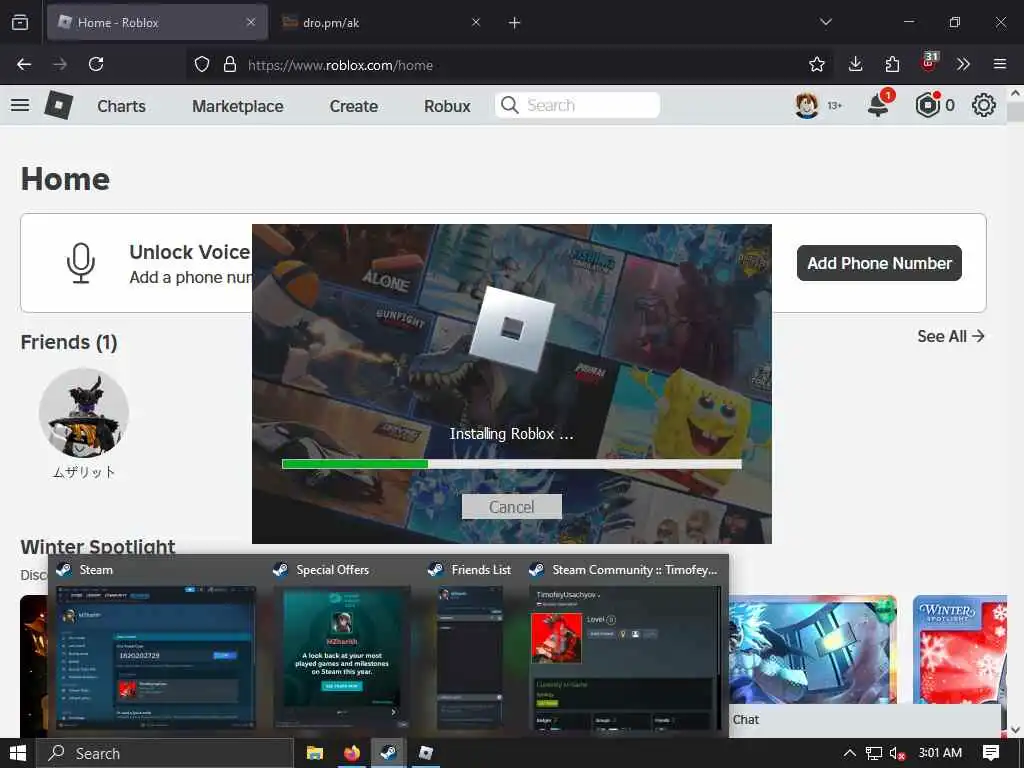1024x768 pixels.
Task: Select the Friends List window preview
Action: point(471,645)
